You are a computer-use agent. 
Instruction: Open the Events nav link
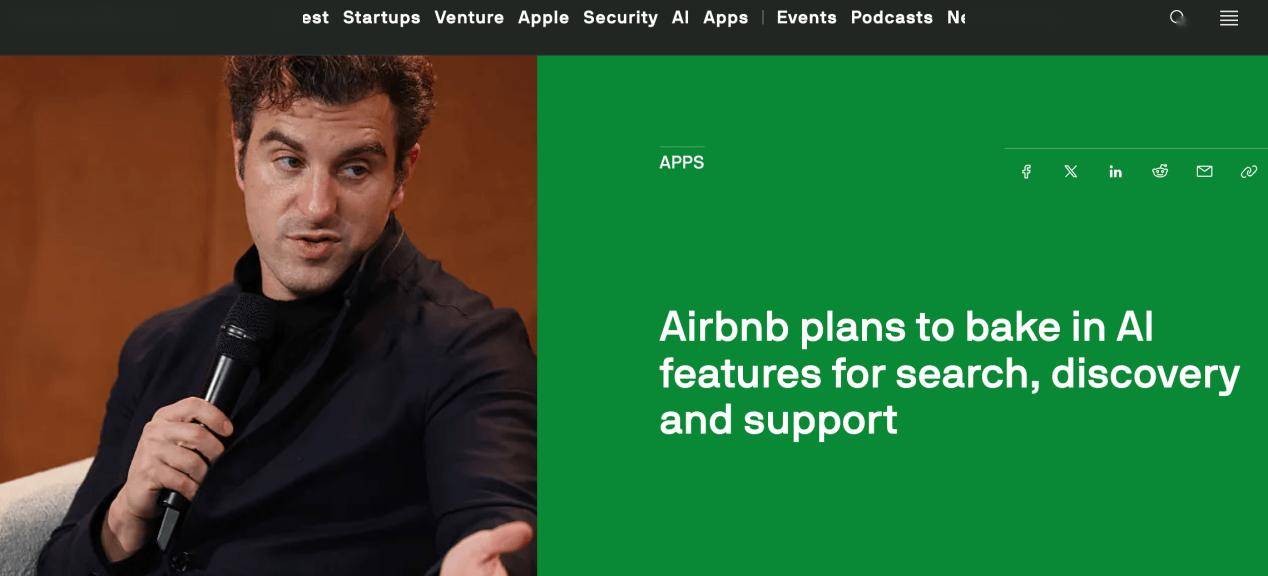(x=806, y=17)
